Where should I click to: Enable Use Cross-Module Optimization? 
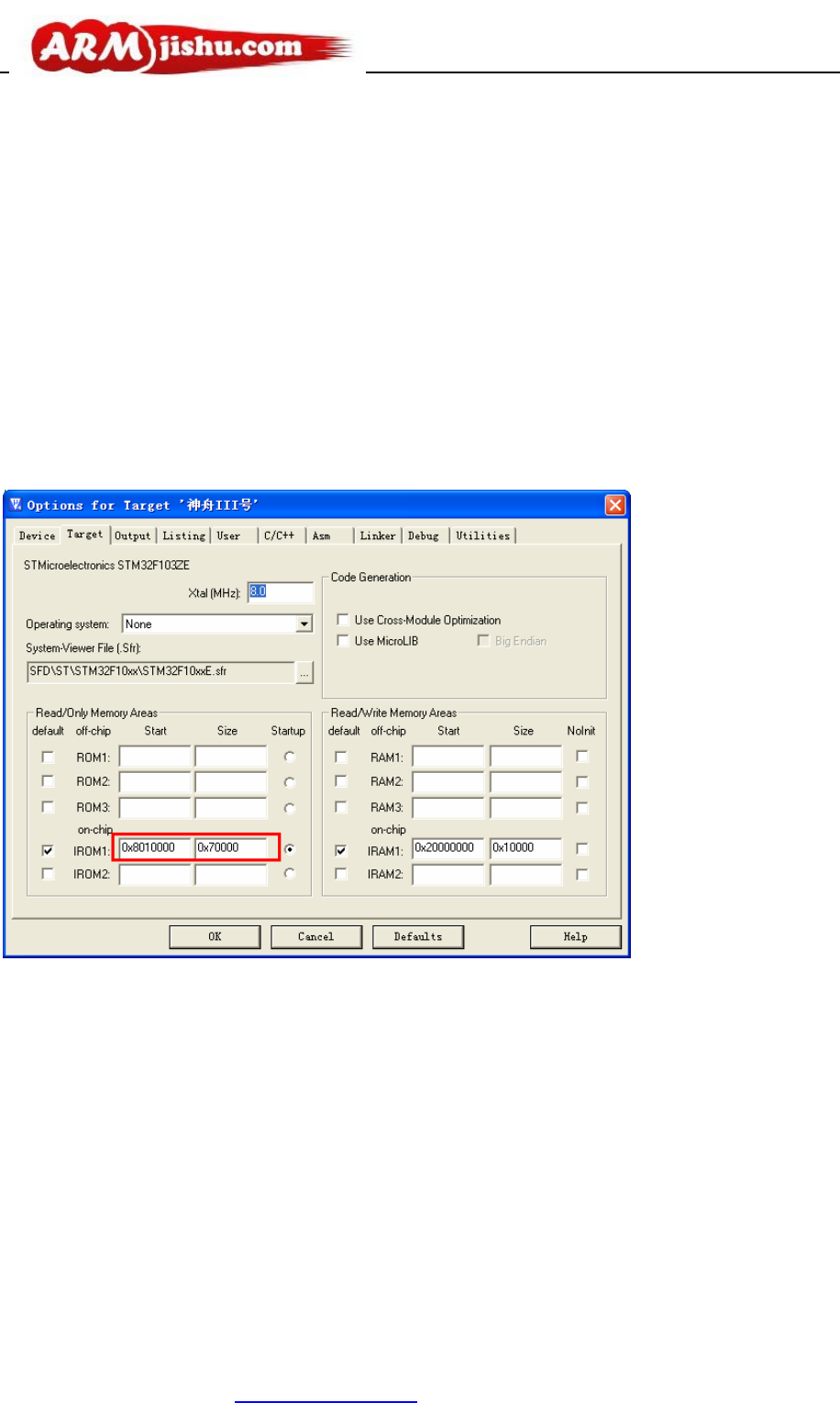coord(343,620)
